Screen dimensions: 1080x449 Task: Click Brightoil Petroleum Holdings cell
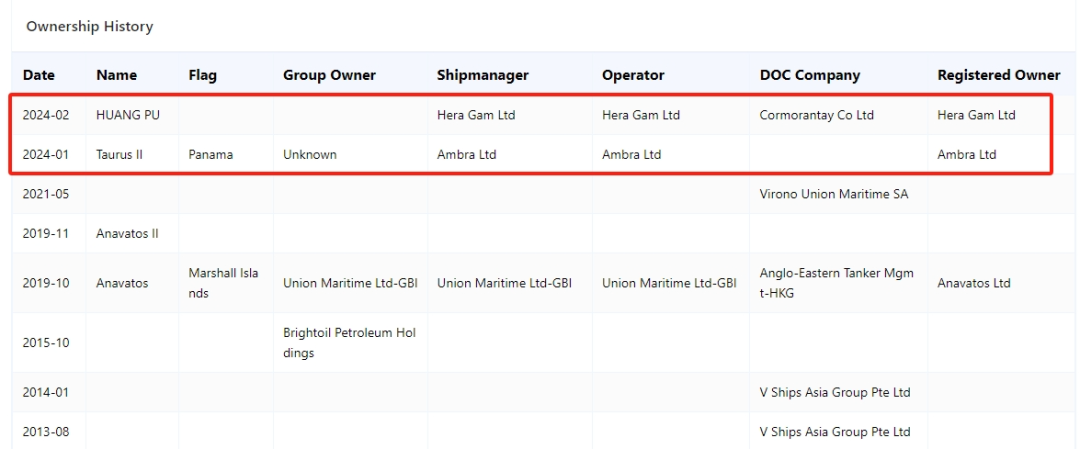(x=349, y=343)
